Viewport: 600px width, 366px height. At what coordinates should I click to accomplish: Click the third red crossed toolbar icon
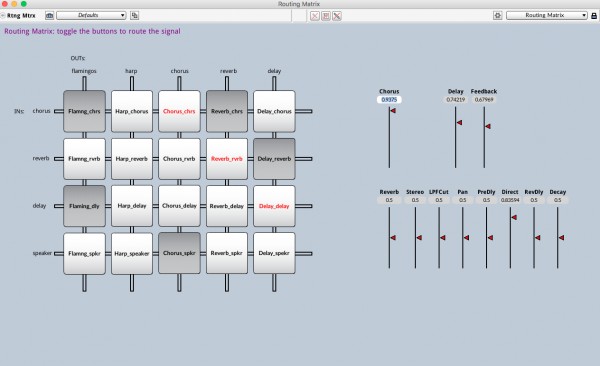coord(337,16)
